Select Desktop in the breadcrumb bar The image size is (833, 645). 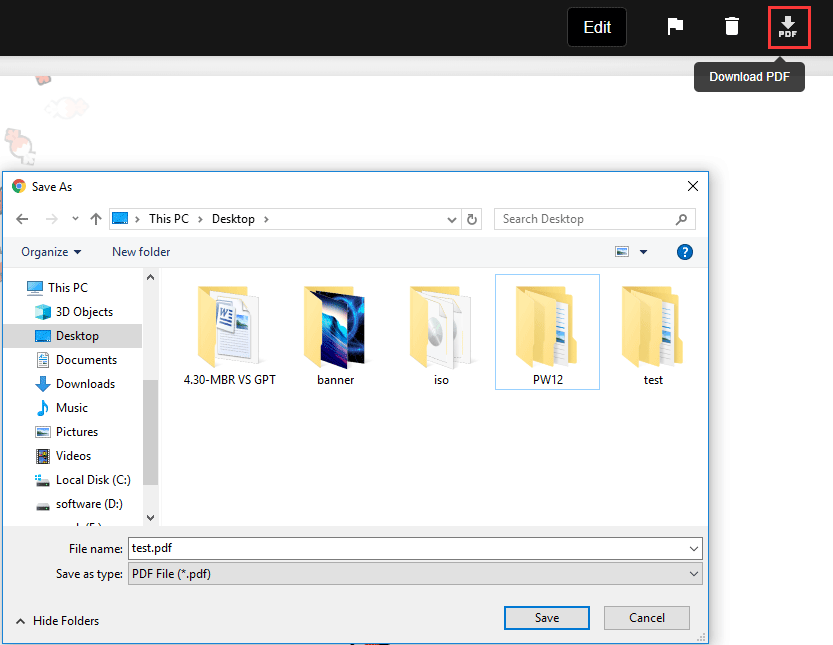[232, 218]
